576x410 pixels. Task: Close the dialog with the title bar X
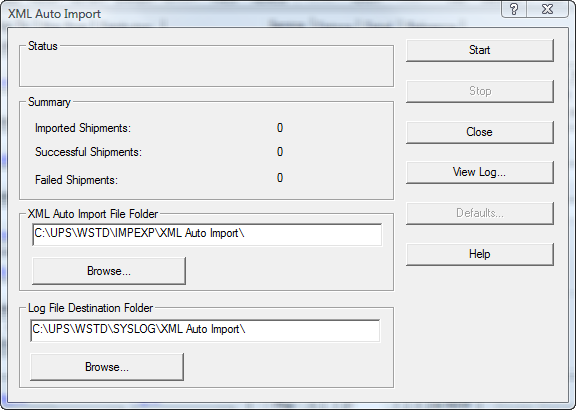coord(547,9)
